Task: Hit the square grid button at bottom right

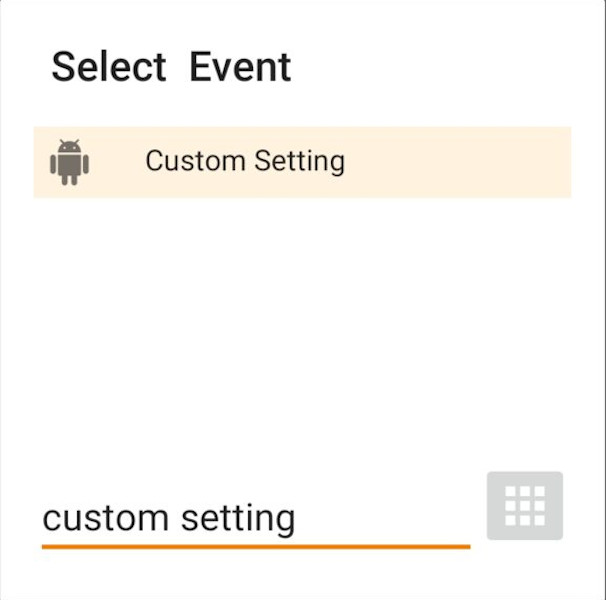Action: [x=524, y=506]
